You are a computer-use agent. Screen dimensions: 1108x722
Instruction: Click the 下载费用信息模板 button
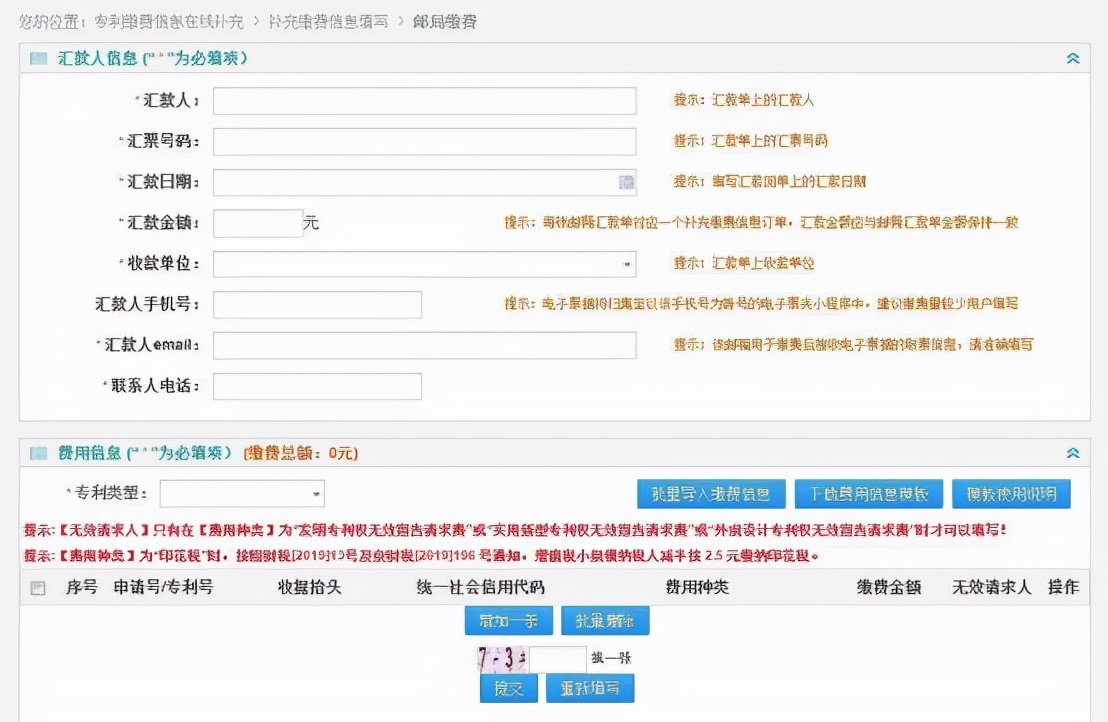[868, 494]
